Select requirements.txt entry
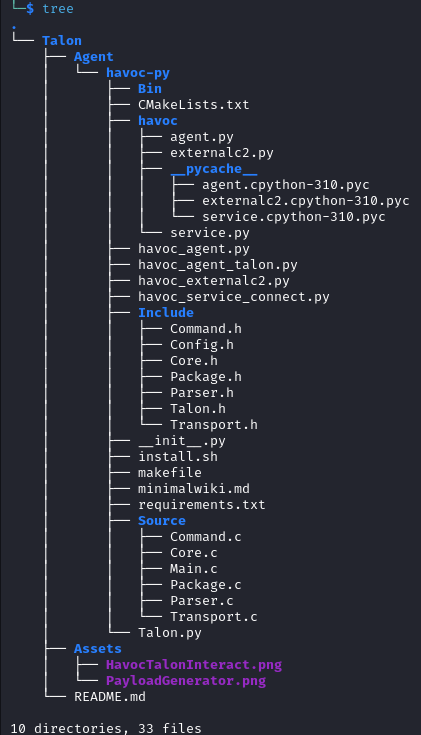The height and width of the screenshot is (735, 421). click(202, 505)
